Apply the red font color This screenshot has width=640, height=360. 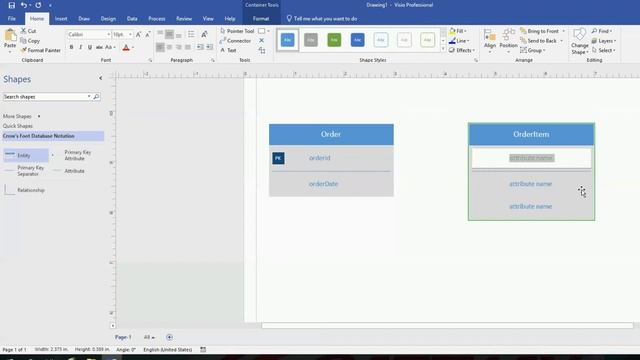click(x=126, y=48)
